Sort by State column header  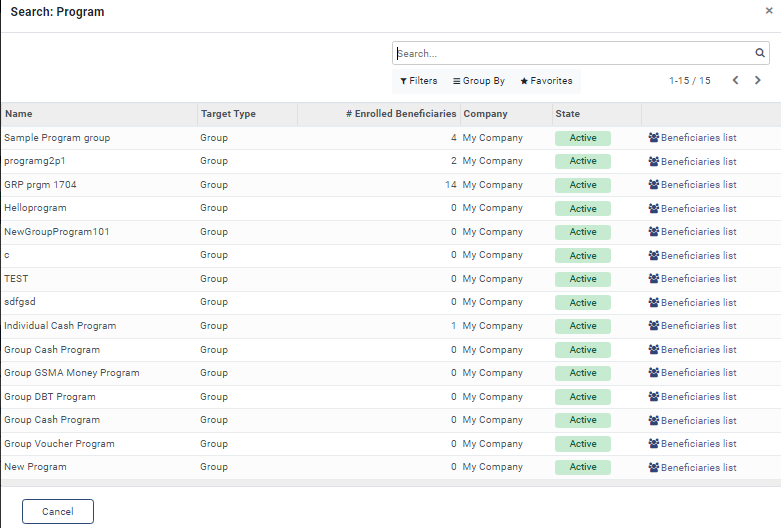click(x=568, y=114)
